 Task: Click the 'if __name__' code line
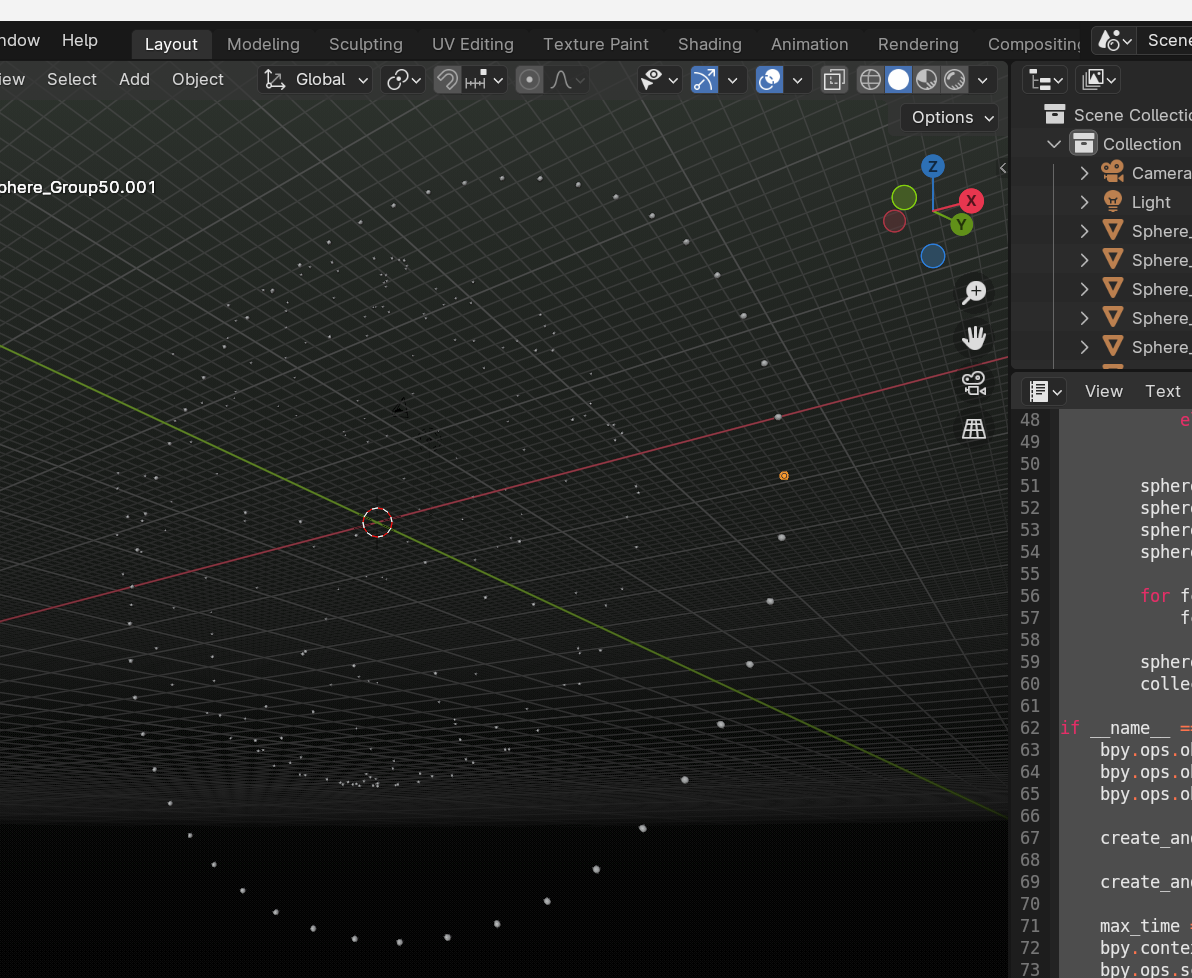pyautogui.click(x=1125, y=728)
